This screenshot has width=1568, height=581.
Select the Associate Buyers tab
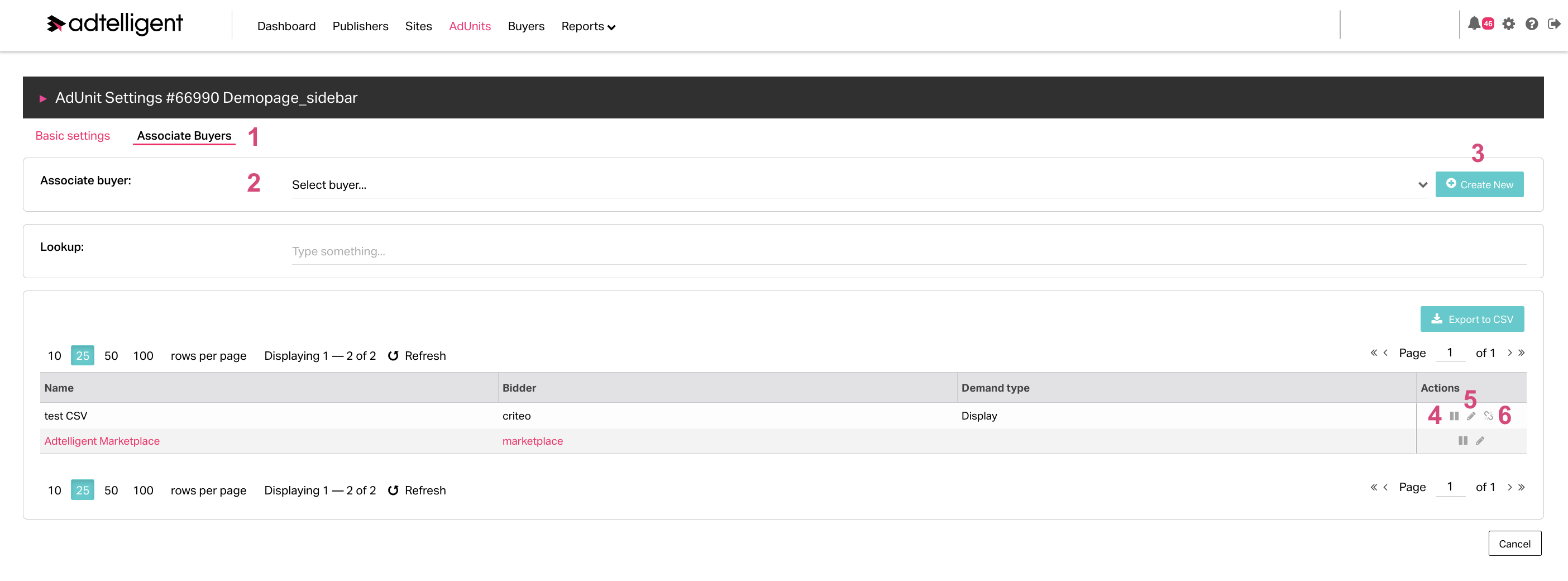tap(184, 136)
